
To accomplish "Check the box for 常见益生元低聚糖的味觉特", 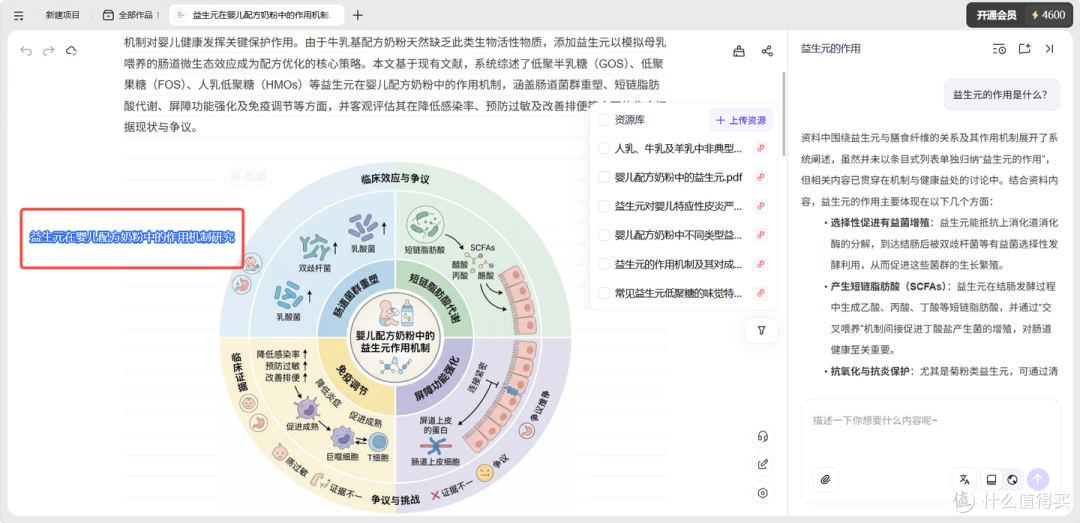I will pos(604,293).
